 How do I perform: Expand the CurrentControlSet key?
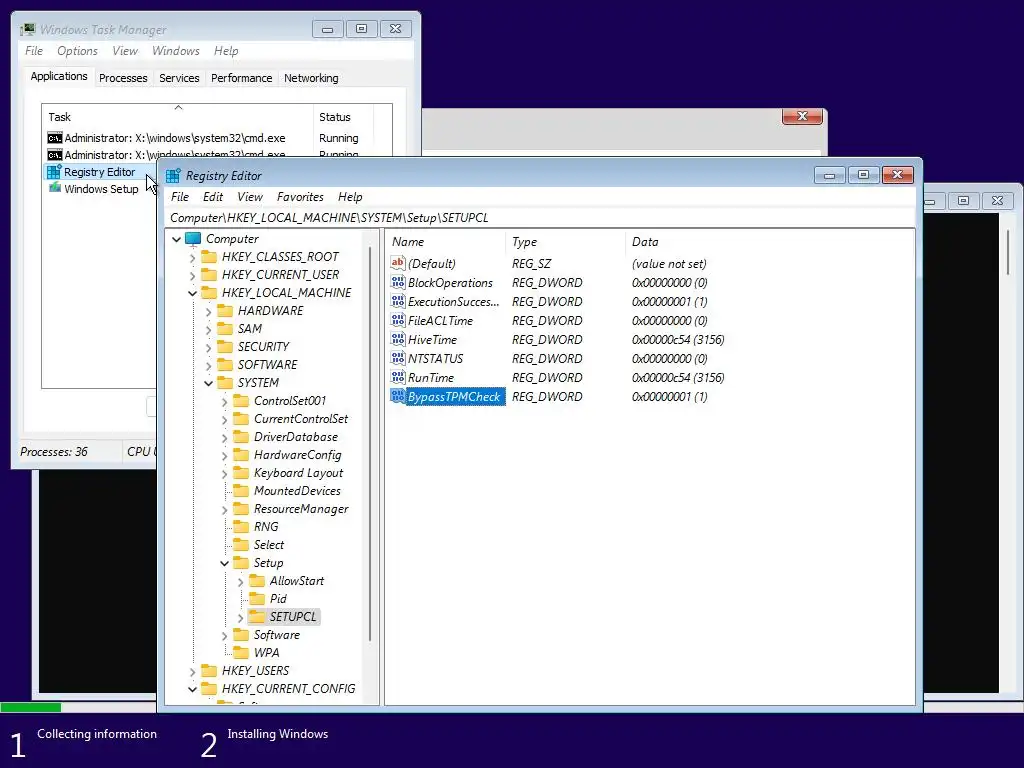(x=225, y=419)
